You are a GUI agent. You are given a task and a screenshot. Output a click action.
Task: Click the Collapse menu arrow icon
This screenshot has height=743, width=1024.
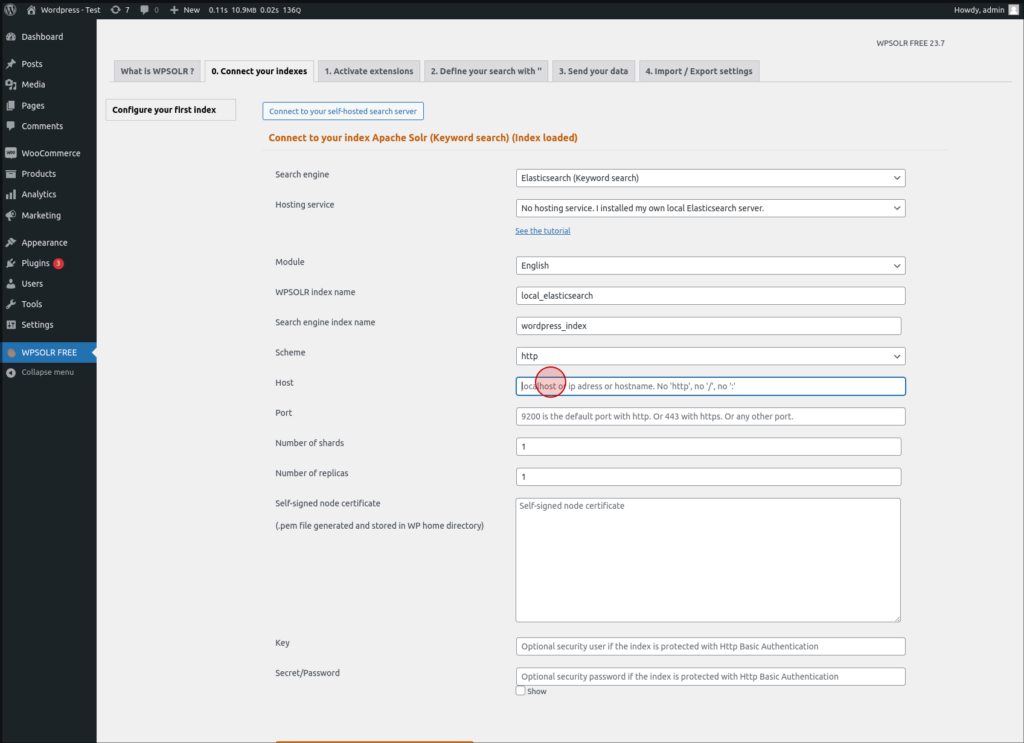10,372
